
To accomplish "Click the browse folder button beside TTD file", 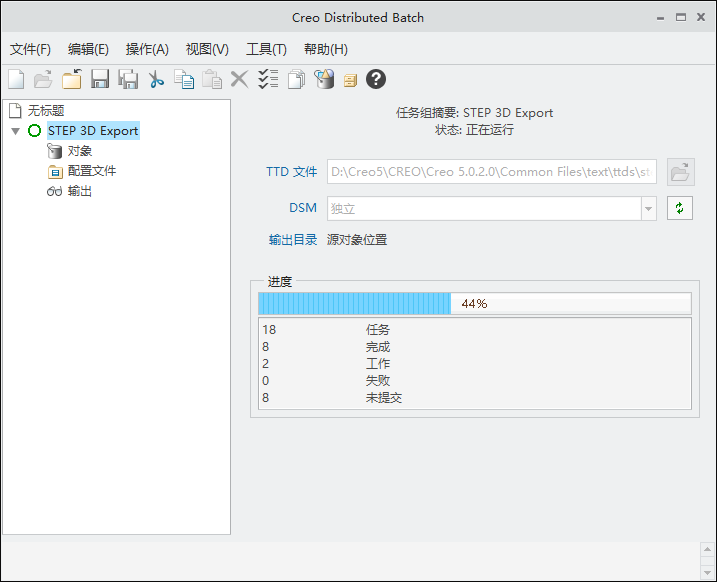I will point(680,172).
